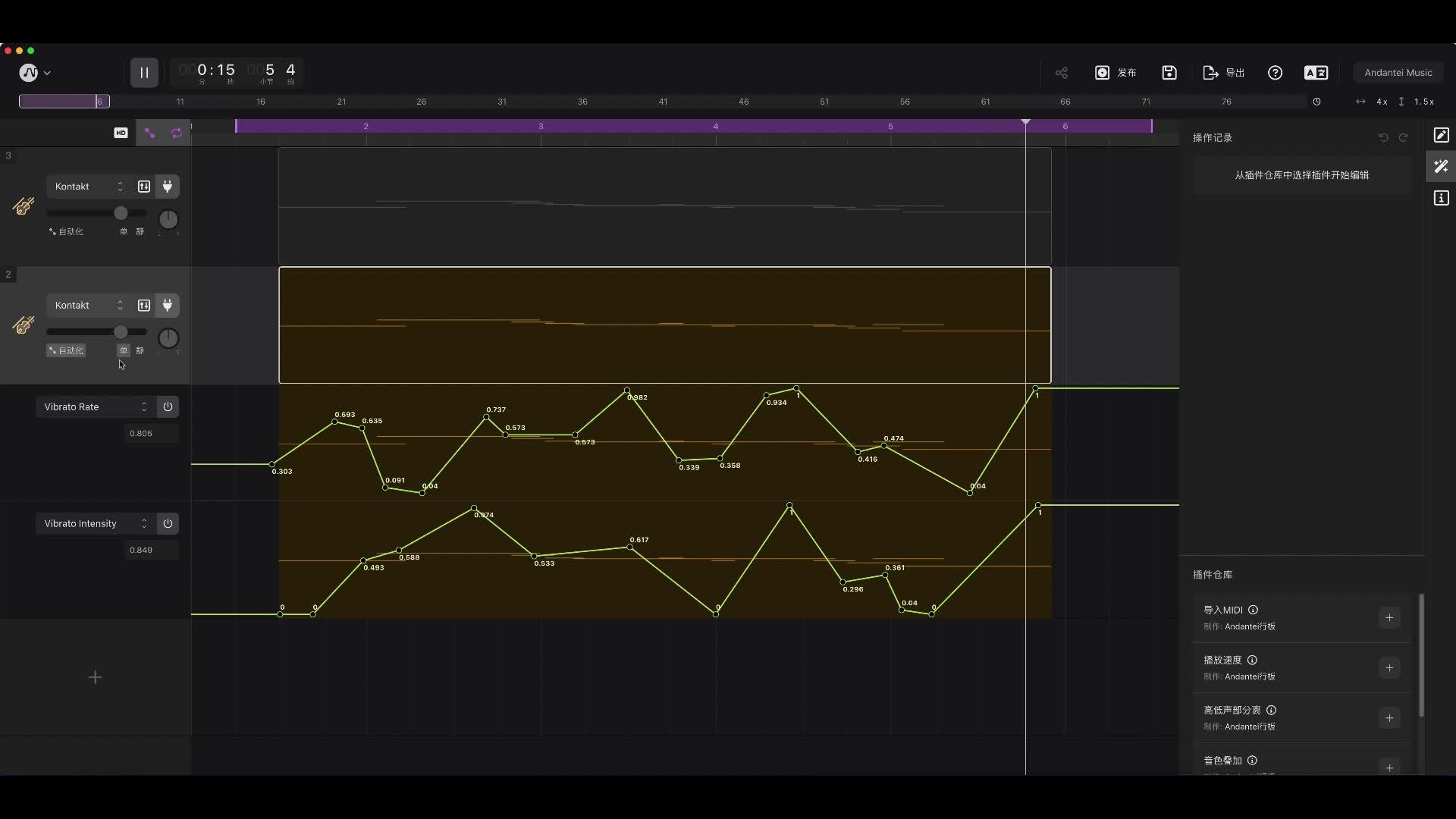Click the save project icon beside 发布

1169,73
